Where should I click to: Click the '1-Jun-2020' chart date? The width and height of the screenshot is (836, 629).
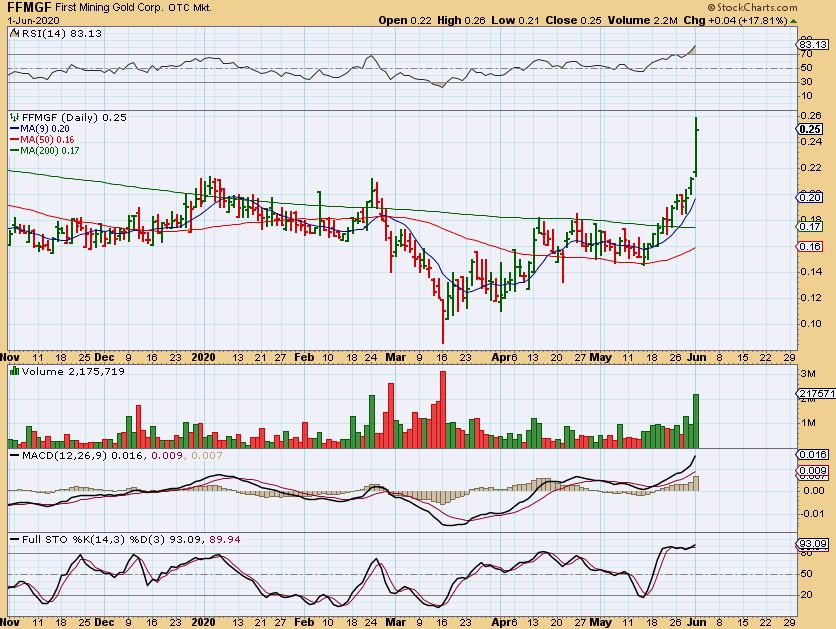pyautogui.click(x=34, y=20)
